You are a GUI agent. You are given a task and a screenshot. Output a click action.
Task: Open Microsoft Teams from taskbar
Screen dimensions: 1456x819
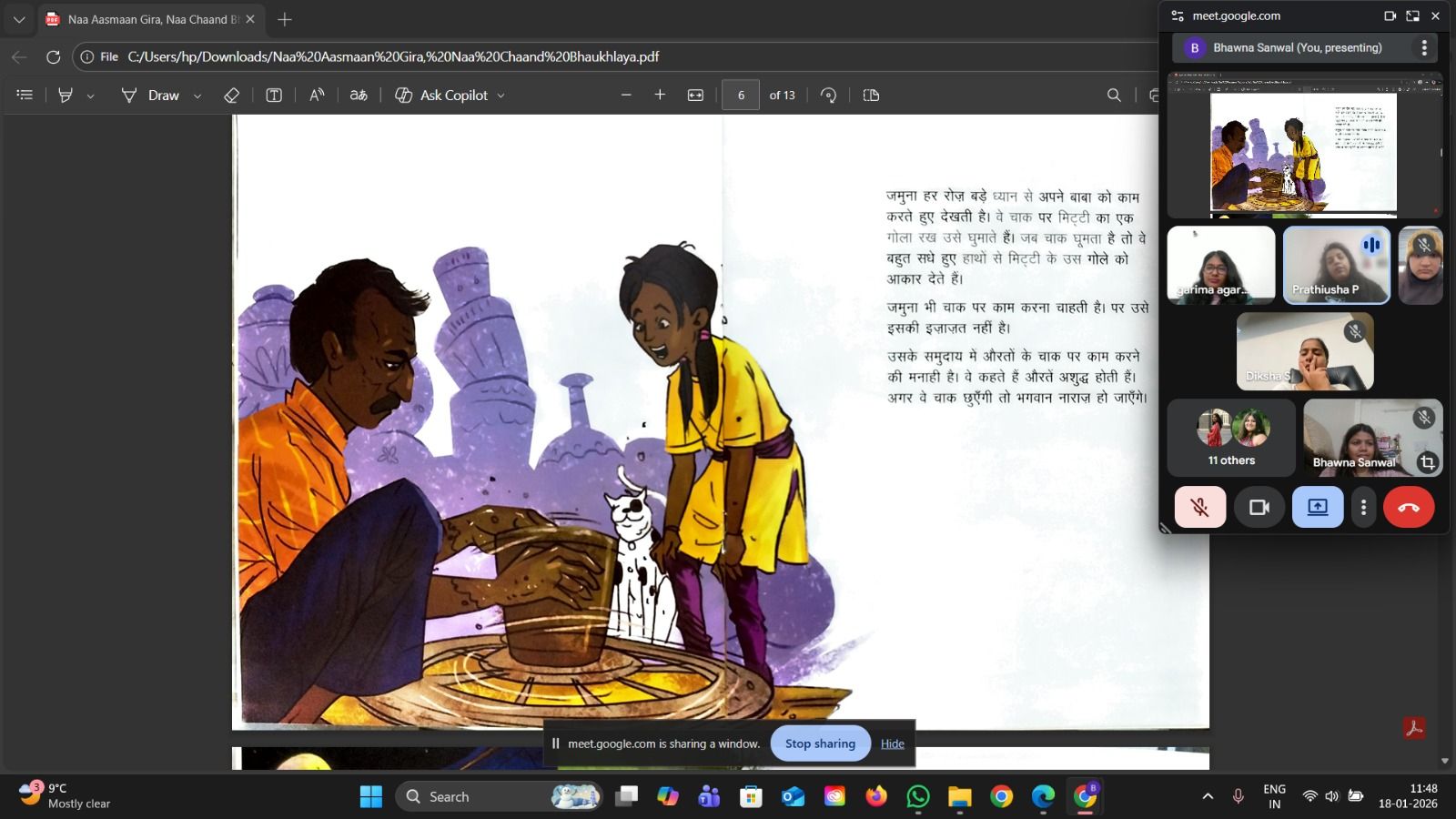[709, 796]
